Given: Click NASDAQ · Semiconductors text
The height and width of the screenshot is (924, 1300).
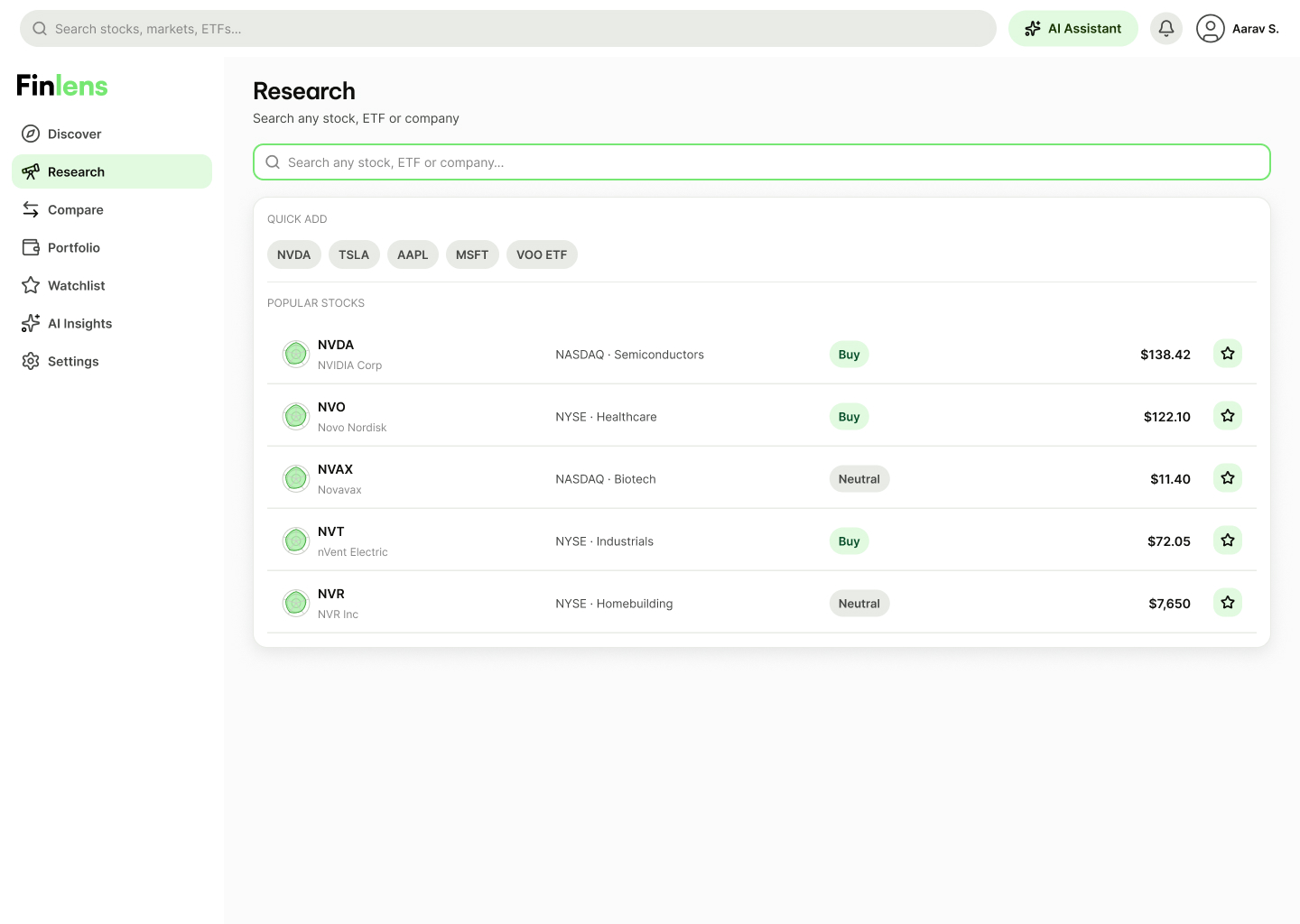Looking at the screenshot, I should tap(630, 355).
